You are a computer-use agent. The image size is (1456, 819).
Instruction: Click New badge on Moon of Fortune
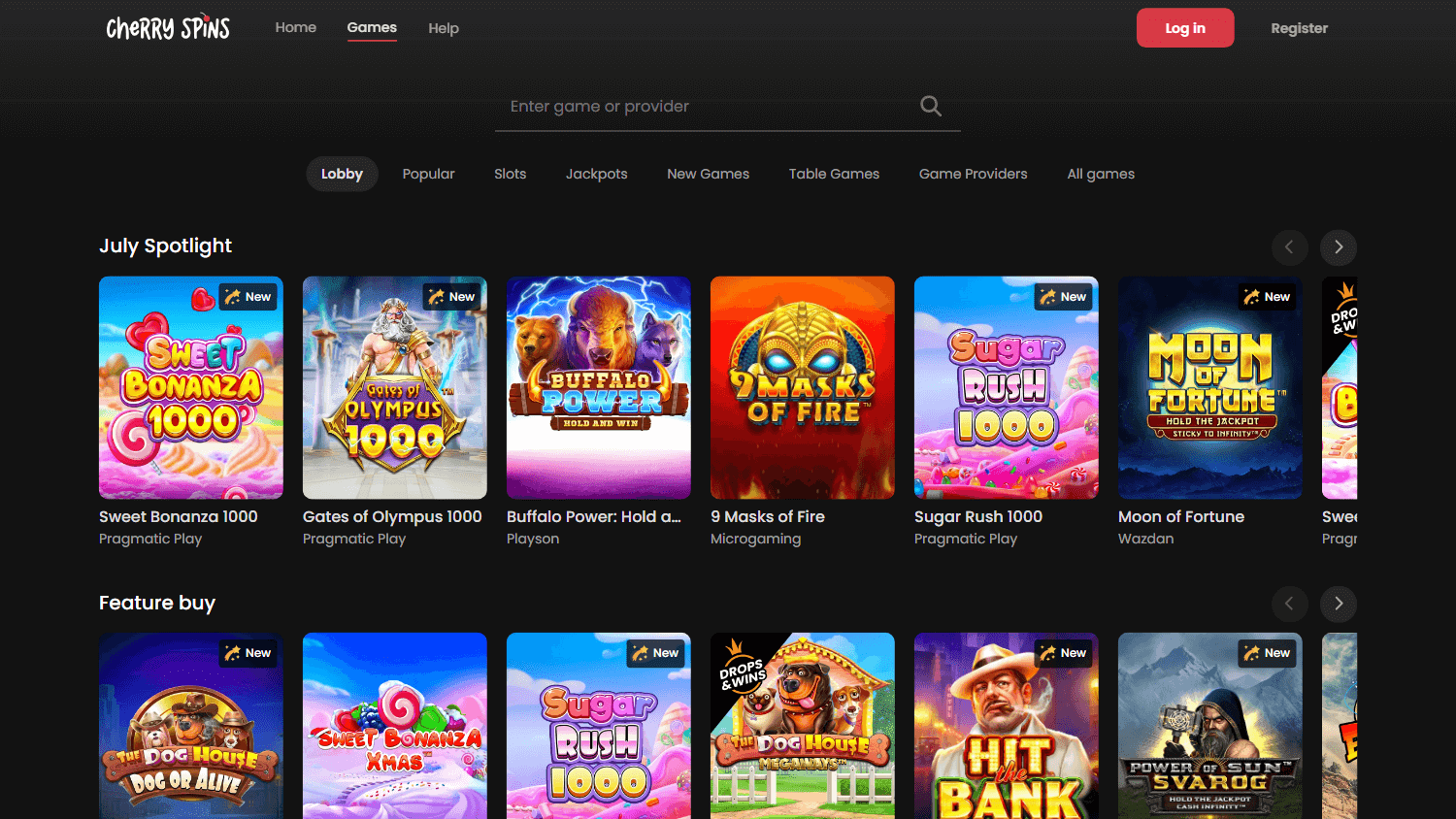click(1268, 297)
